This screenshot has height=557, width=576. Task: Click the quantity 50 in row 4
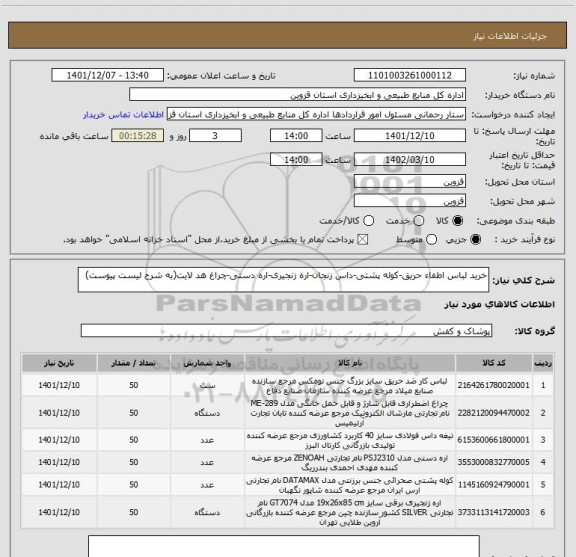[134, 462]
